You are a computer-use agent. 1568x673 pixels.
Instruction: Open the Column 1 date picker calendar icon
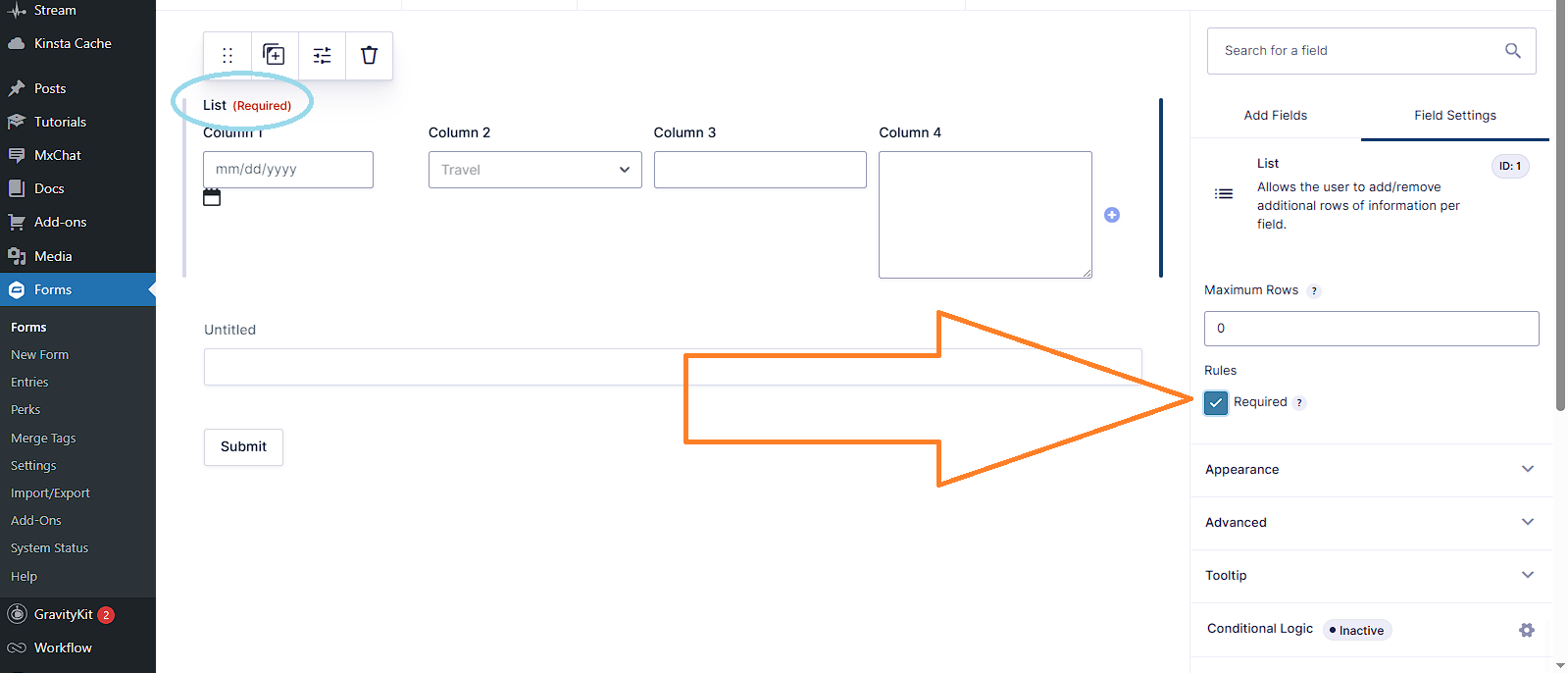coord(213,197)
